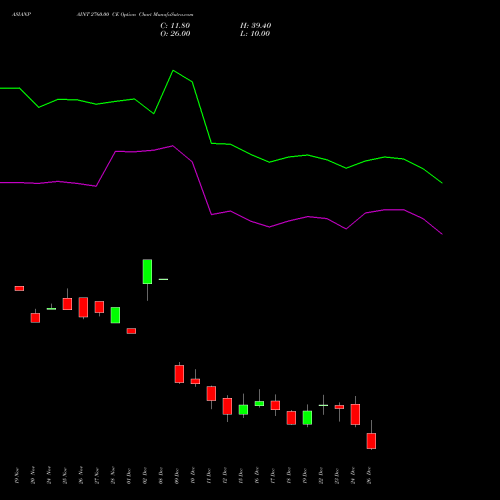
Task: Click the 23 Dec date axis label
Action: click(x=337, y=476)
